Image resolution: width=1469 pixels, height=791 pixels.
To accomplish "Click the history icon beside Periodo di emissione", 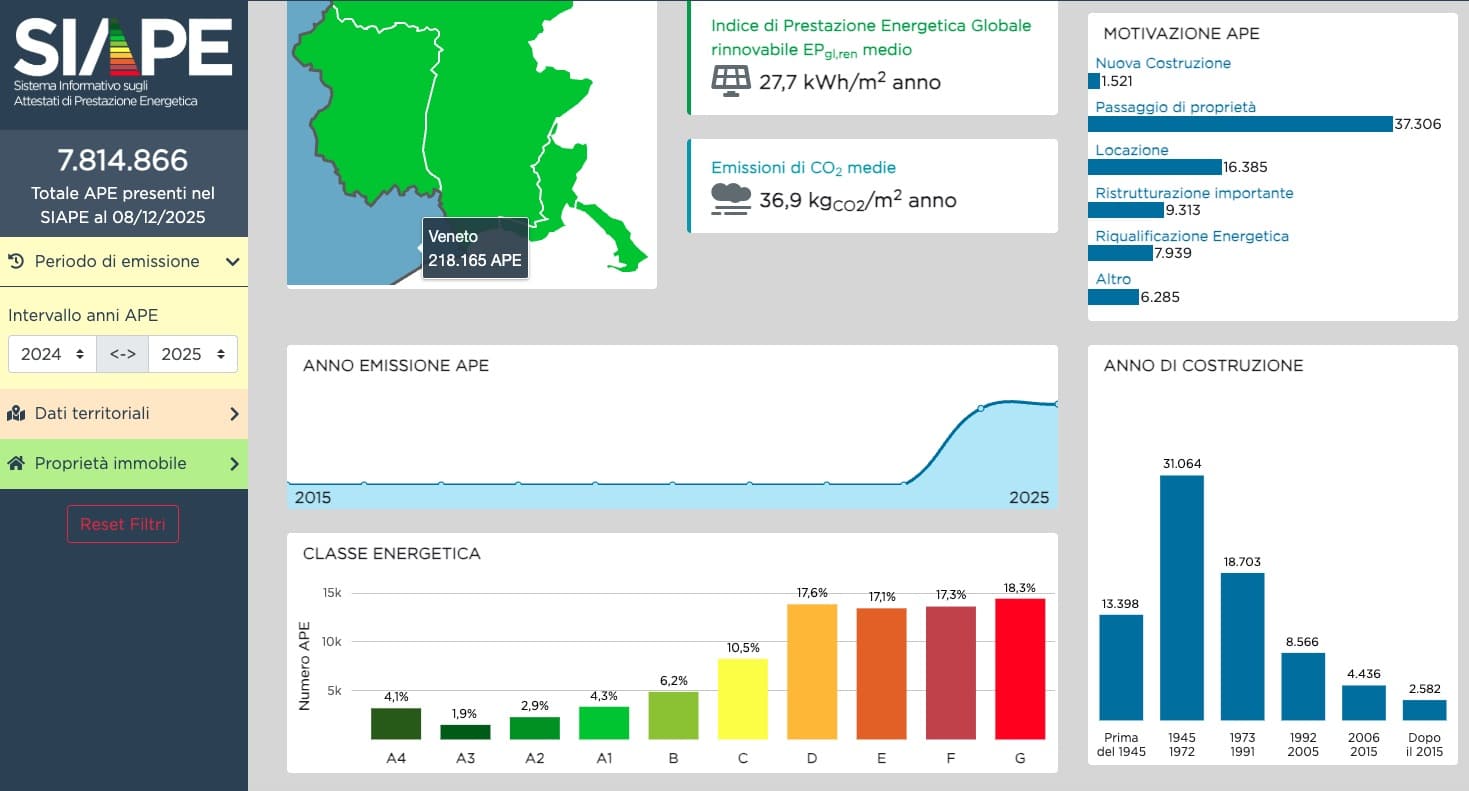I will coord(17,262).
